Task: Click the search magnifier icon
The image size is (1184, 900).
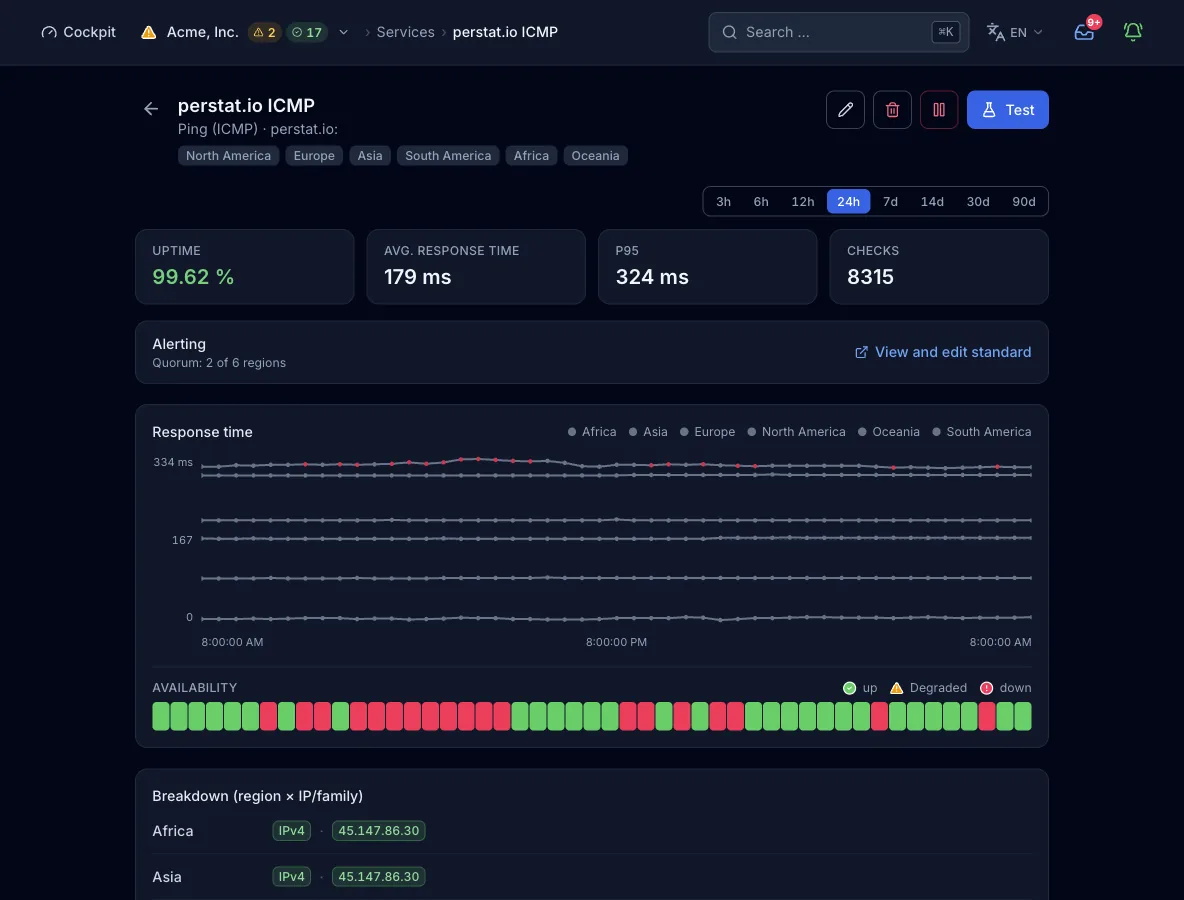Action: 729,32
